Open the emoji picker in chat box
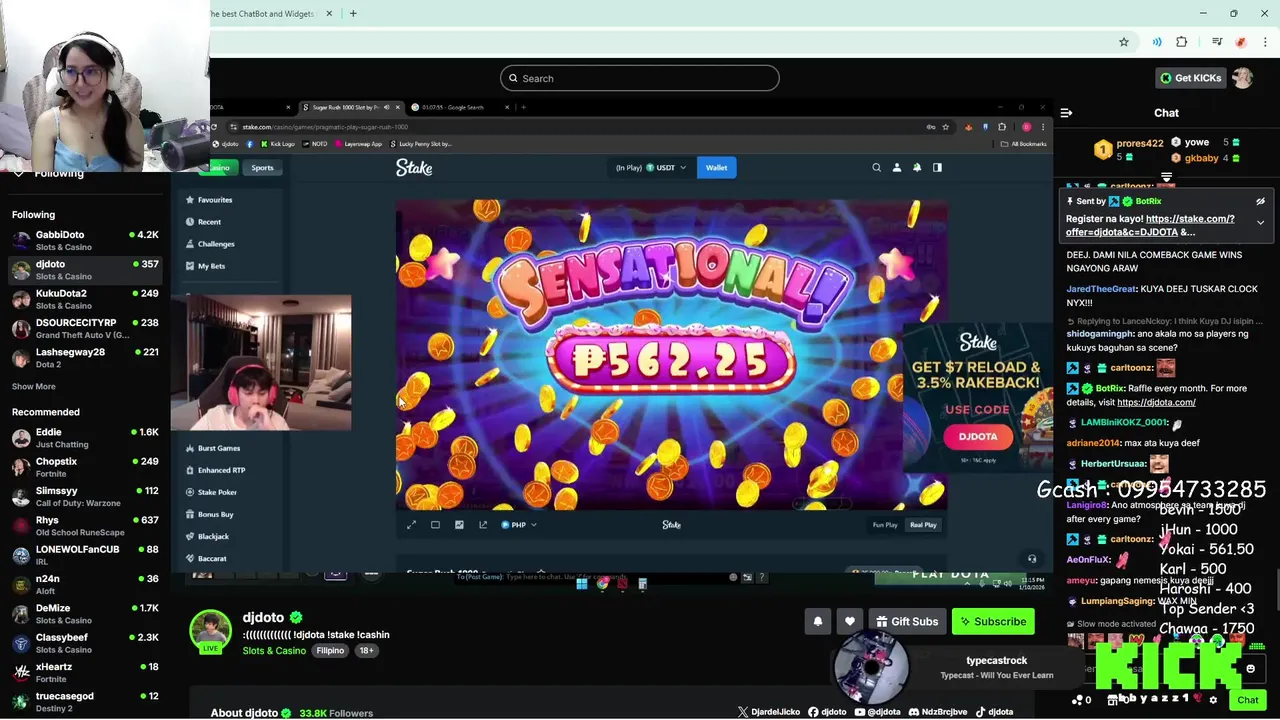1280x720 pixels. (x=1250, y=669)
